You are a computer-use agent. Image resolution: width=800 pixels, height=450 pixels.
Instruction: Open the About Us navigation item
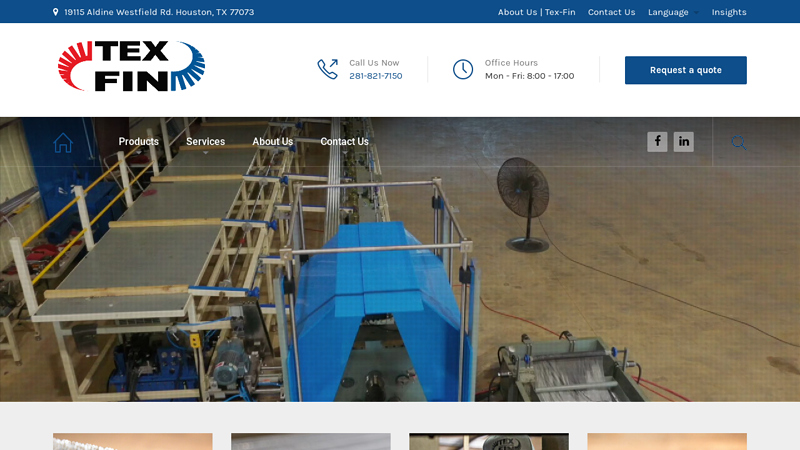272,142
